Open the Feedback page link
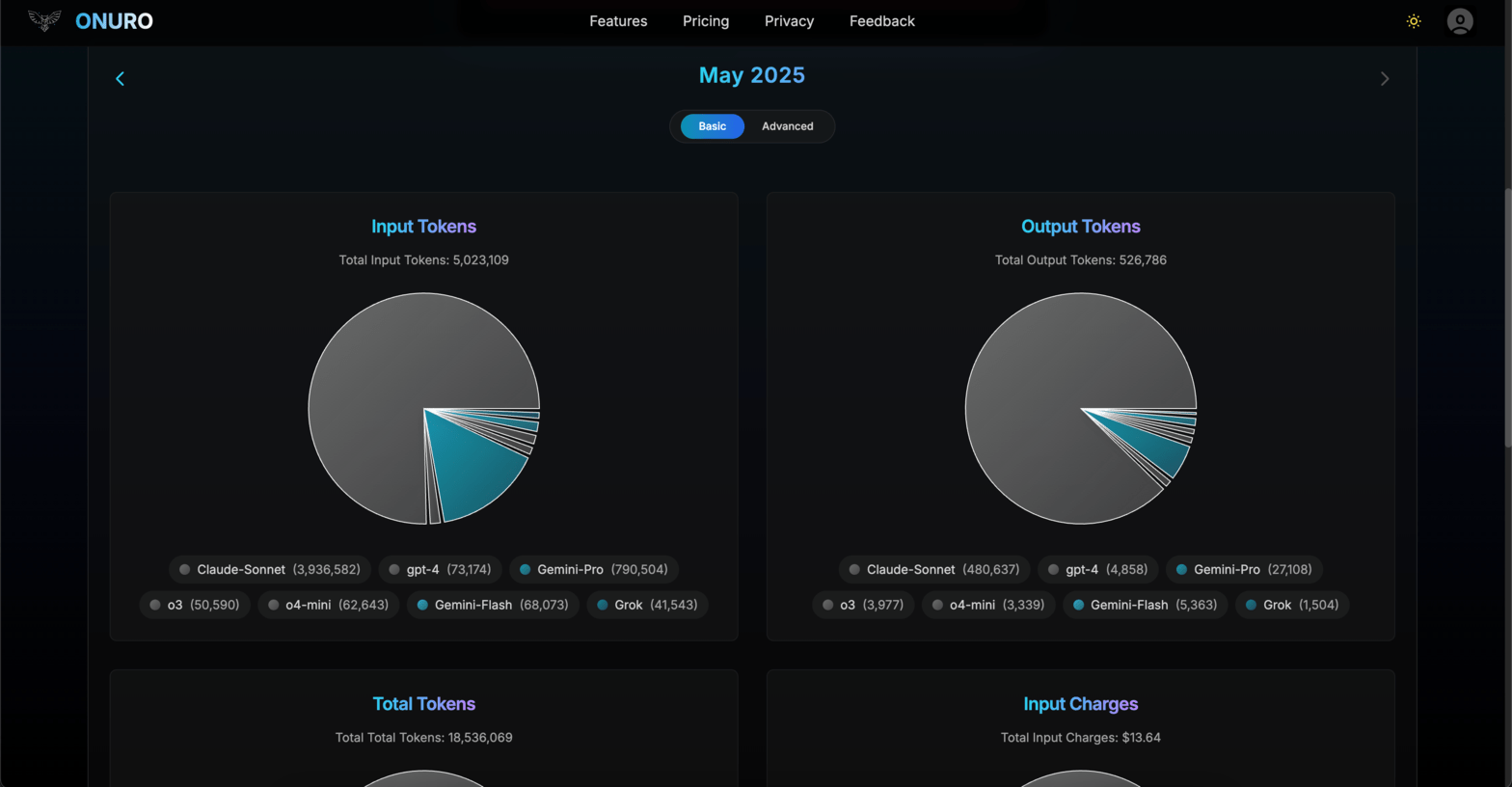 point(881,21)
